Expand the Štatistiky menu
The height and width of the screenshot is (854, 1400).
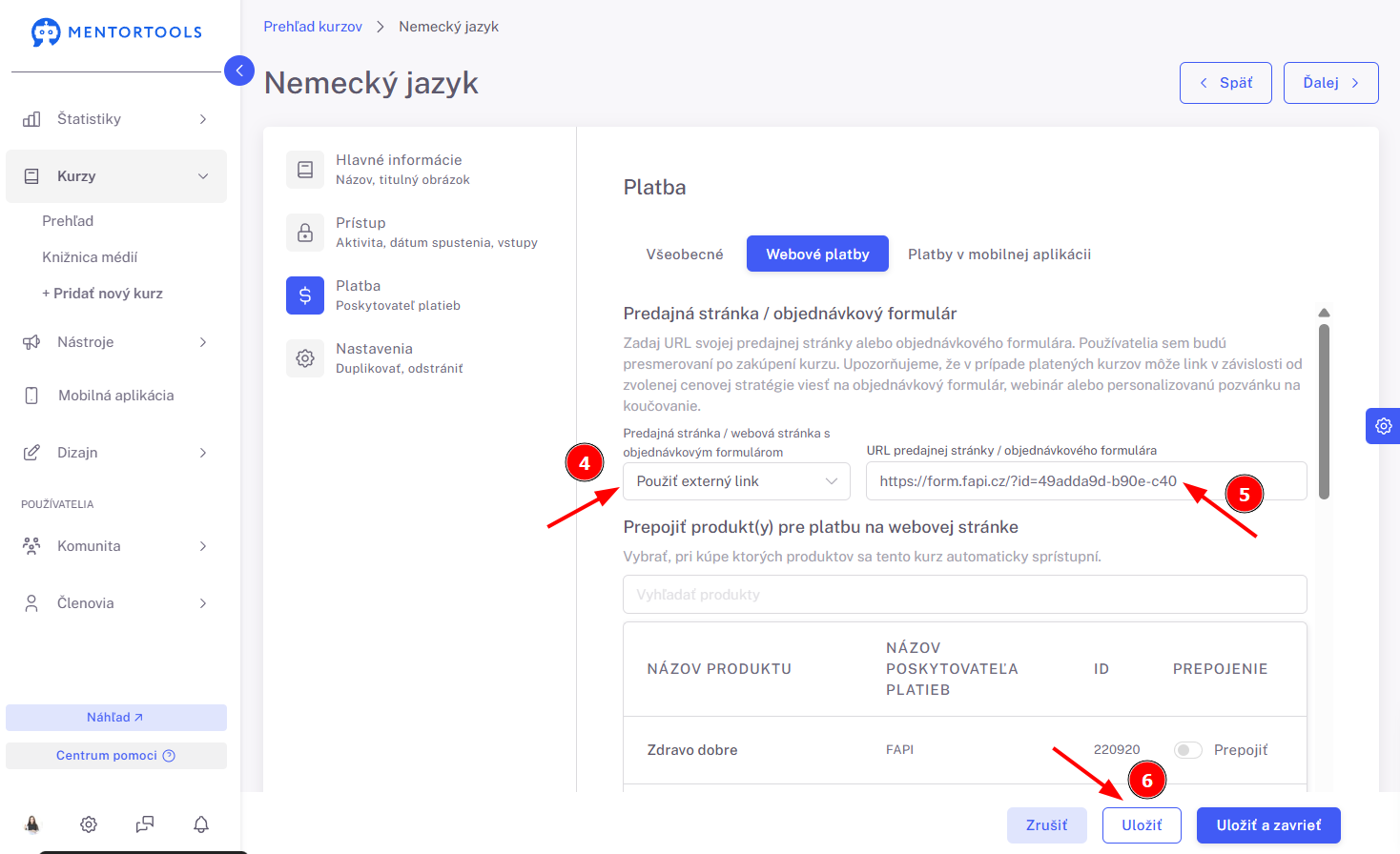(x=116, y=119)
